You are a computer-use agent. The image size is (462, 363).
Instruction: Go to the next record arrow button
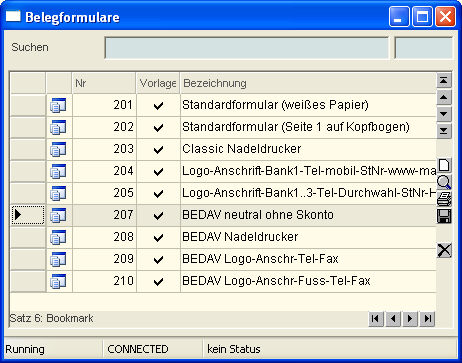410,319
